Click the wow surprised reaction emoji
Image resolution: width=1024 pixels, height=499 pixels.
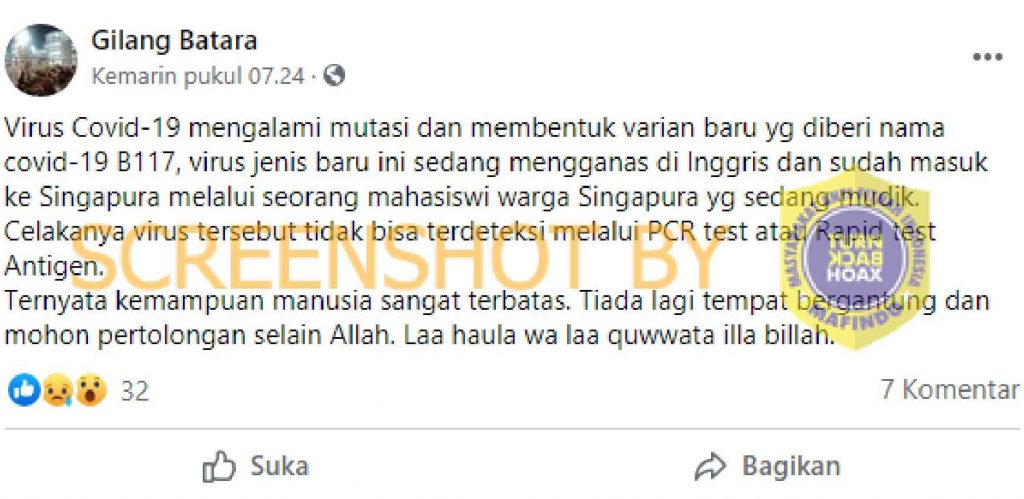point(91,391)
